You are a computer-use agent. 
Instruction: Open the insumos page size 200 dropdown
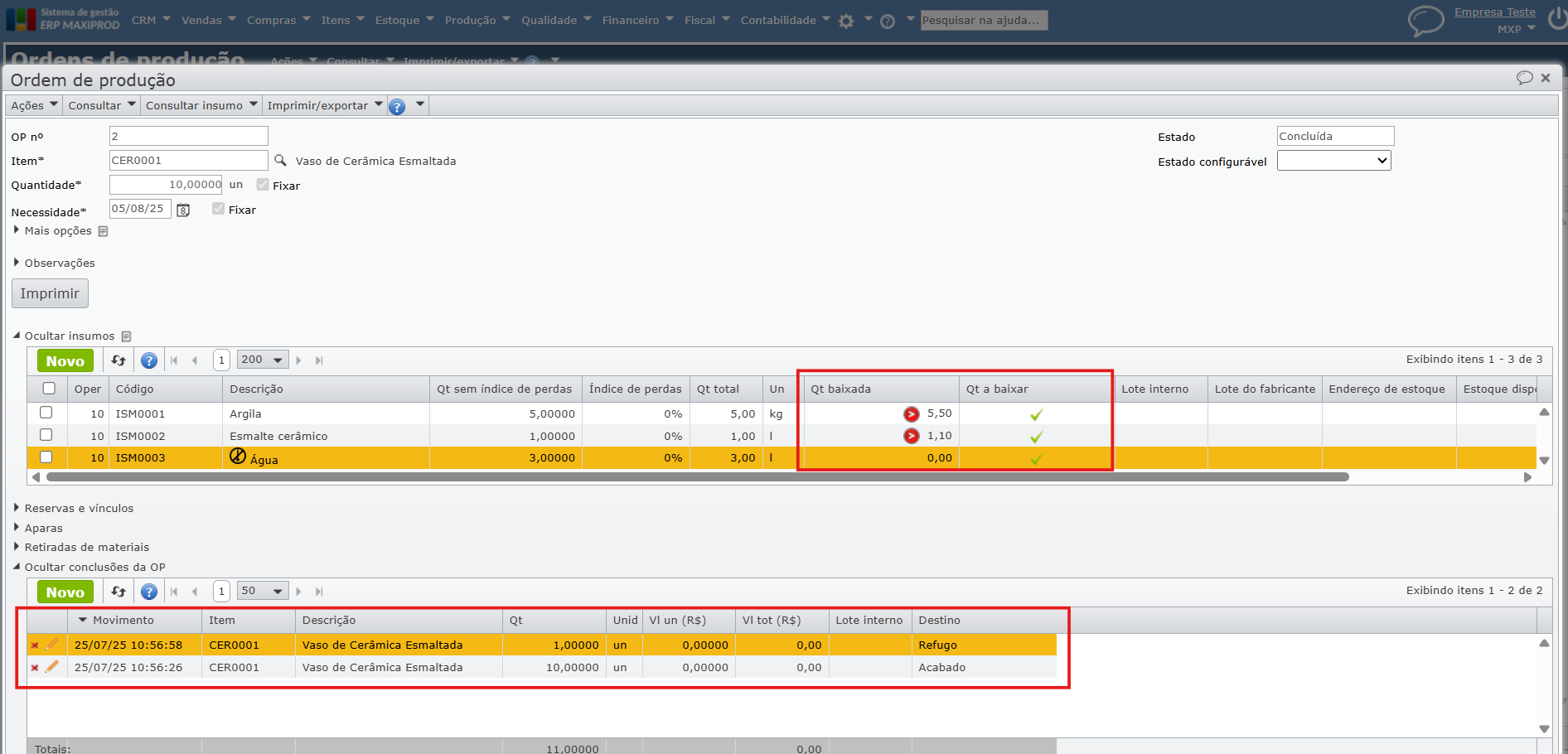263,360
